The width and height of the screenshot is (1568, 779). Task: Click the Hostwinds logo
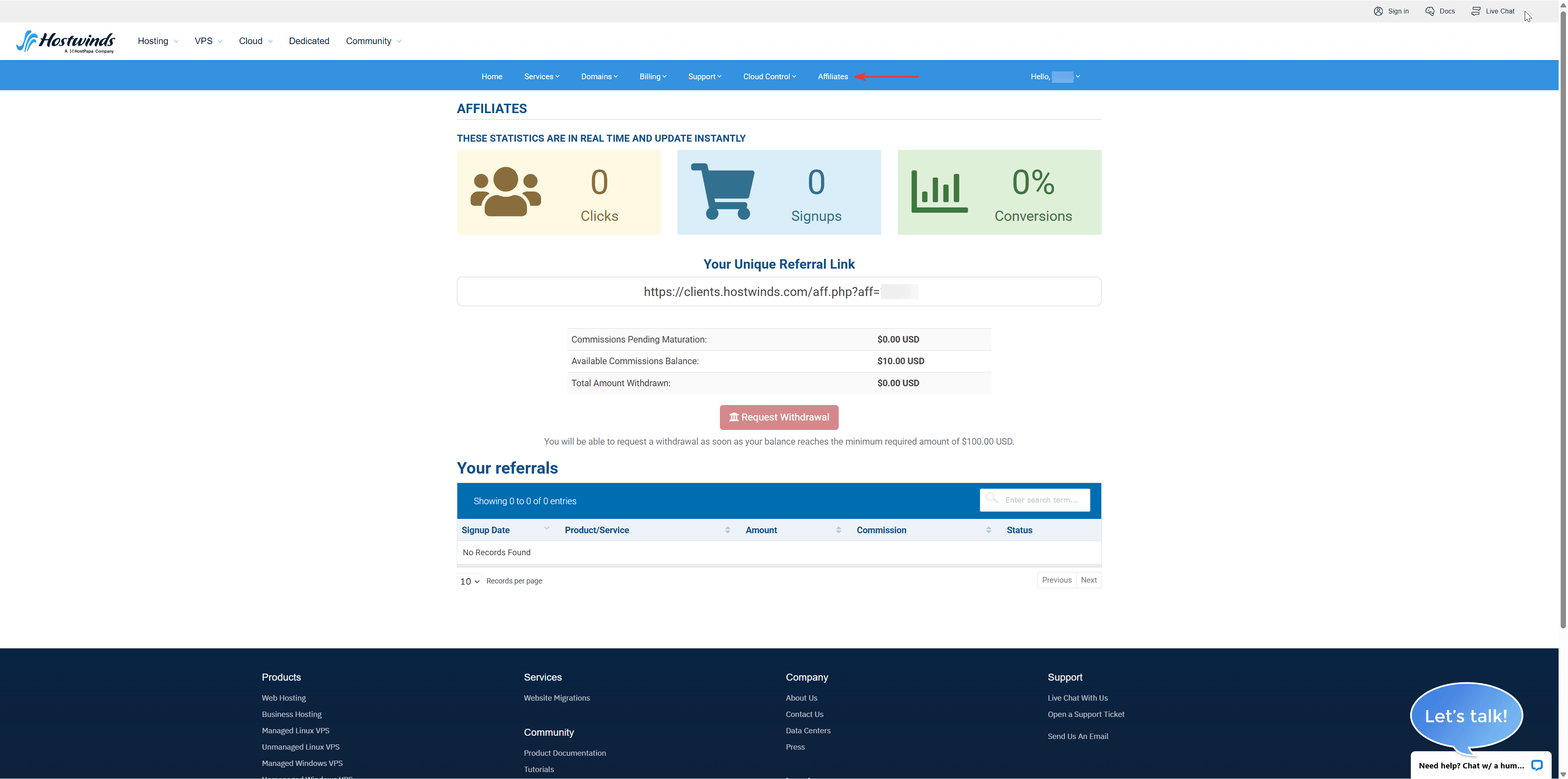coord(66,41)
